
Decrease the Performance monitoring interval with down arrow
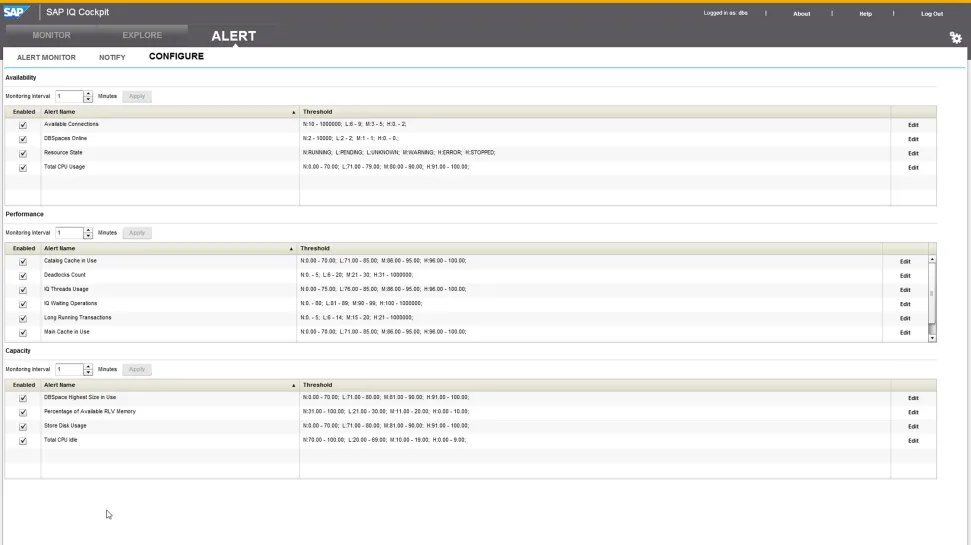(x=89, y=236)
